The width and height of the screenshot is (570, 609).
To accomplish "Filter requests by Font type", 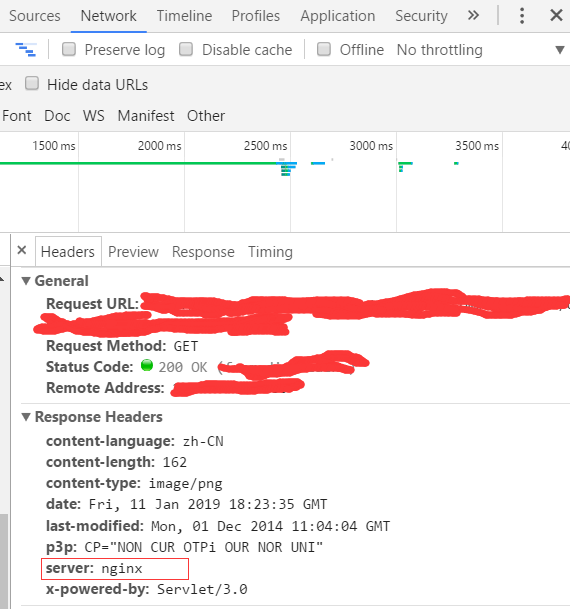I will click(17, 116).
